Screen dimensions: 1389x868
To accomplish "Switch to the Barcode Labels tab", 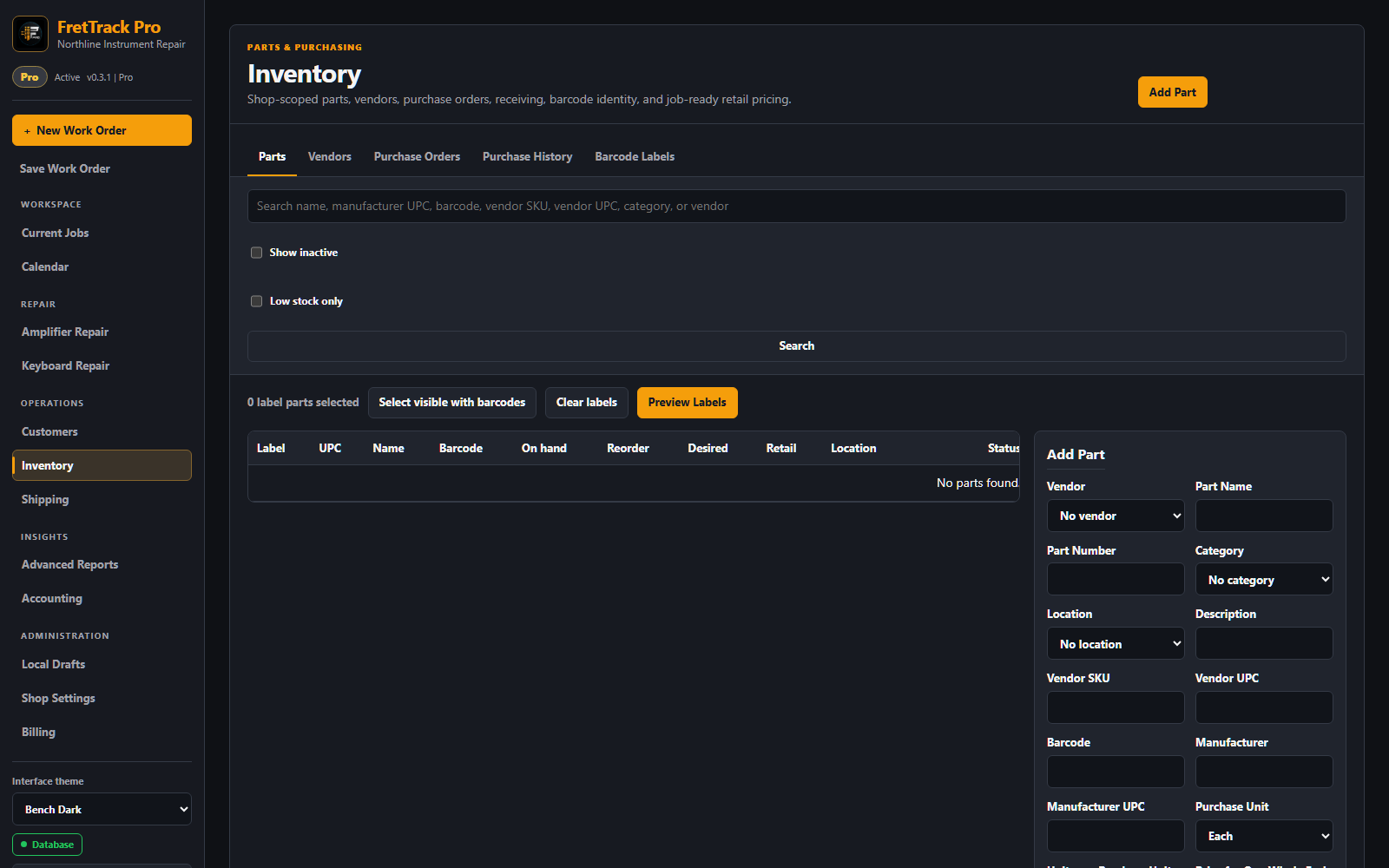I will pos(635,157).
